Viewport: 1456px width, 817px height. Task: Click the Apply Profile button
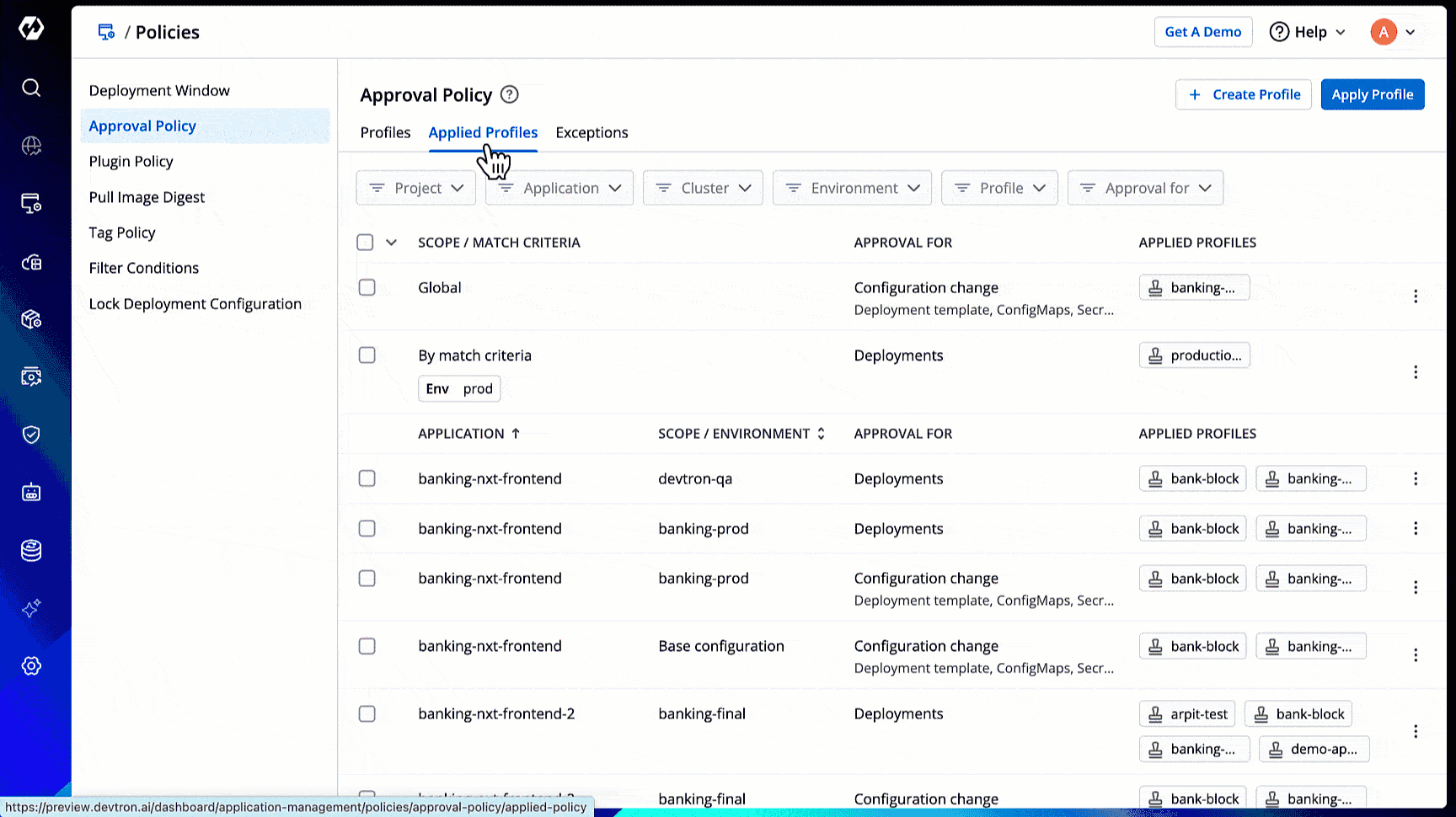click(1372, 94)
